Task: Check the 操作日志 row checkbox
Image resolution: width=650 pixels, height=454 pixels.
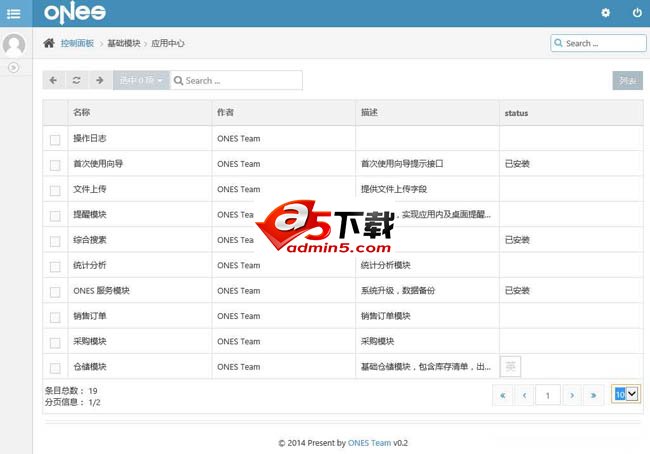Action: coord(55,140)
